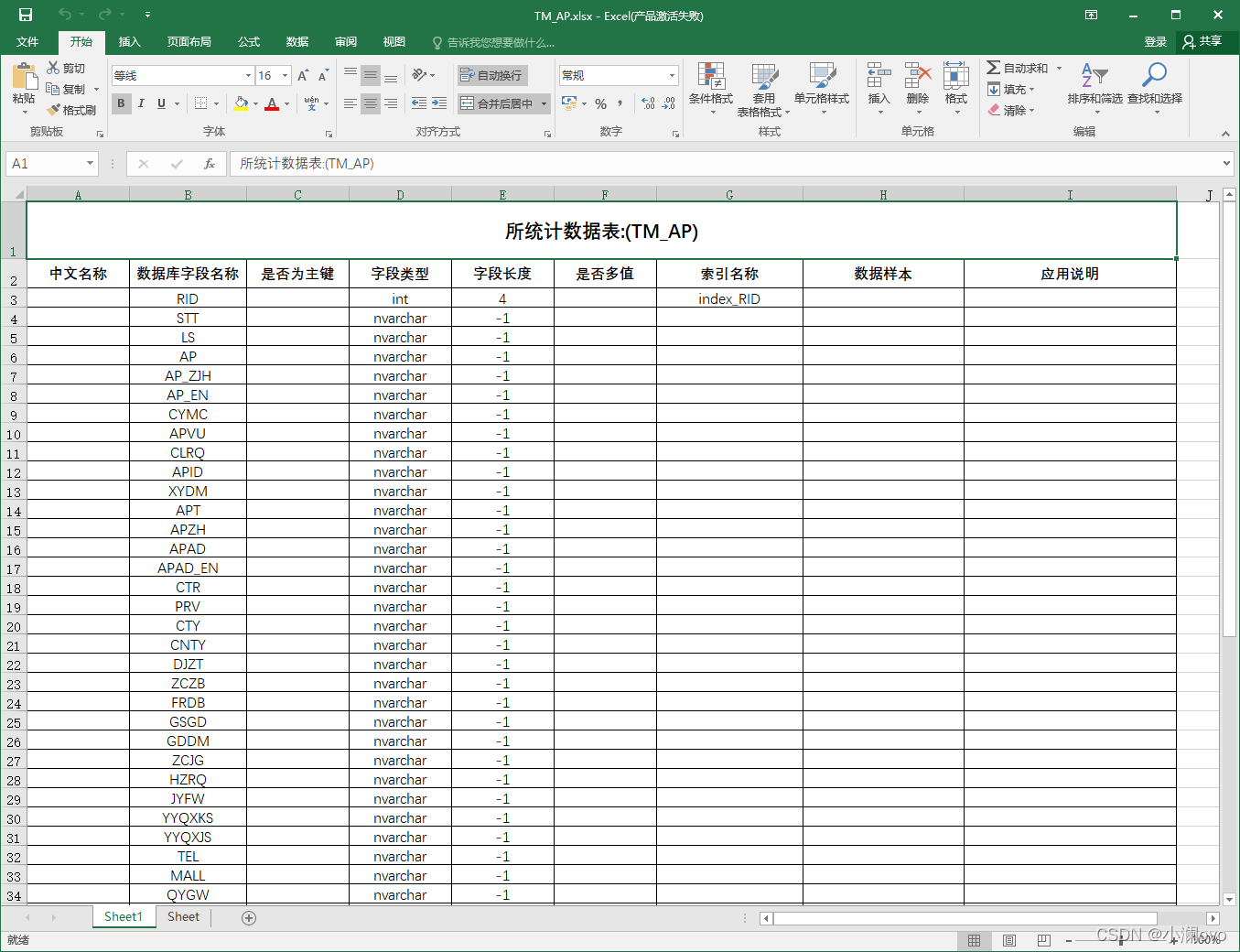Open the font size dropdown
Screen dimensions: 1240x952
point(286,75)
